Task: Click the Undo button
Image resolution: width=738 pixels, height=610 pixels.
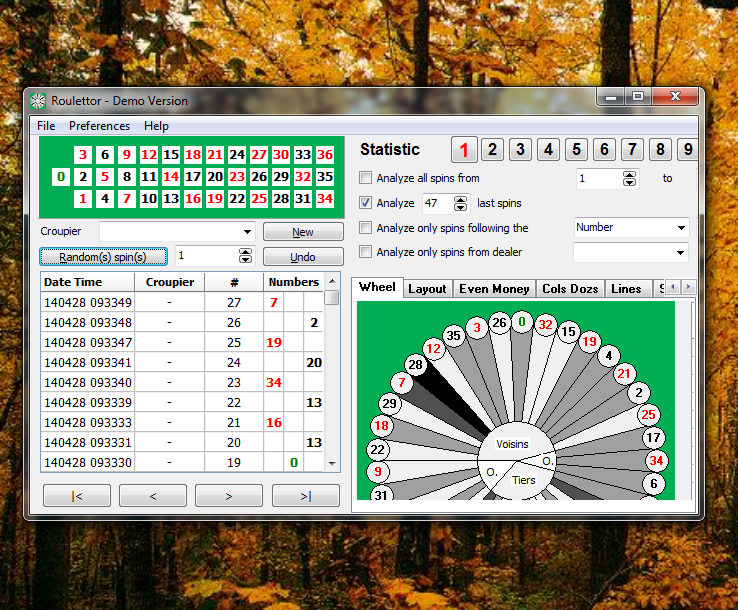Action: tap(303, 257)
